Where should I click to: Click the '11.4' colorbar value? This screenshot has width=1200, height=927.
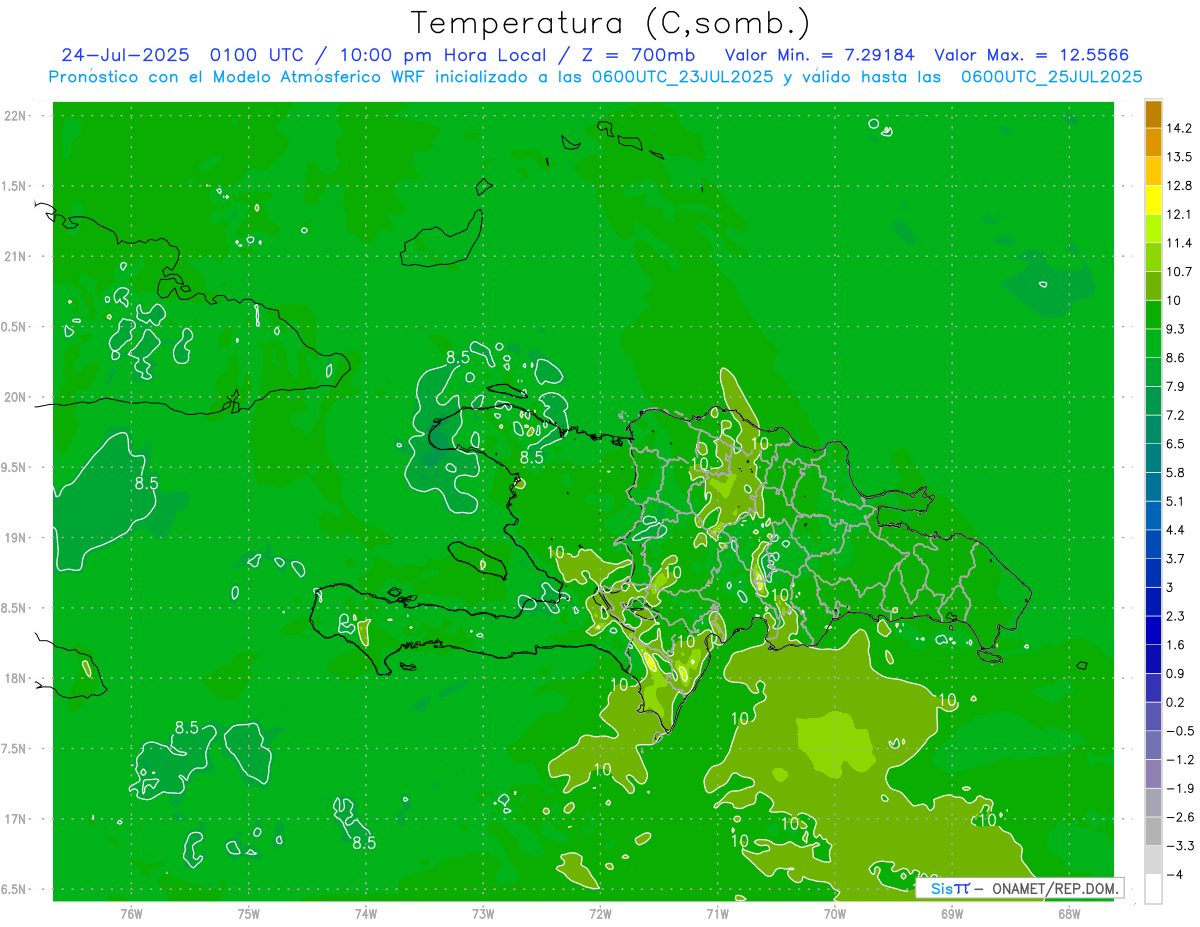pyautogui.click(x=1181, y=243)
